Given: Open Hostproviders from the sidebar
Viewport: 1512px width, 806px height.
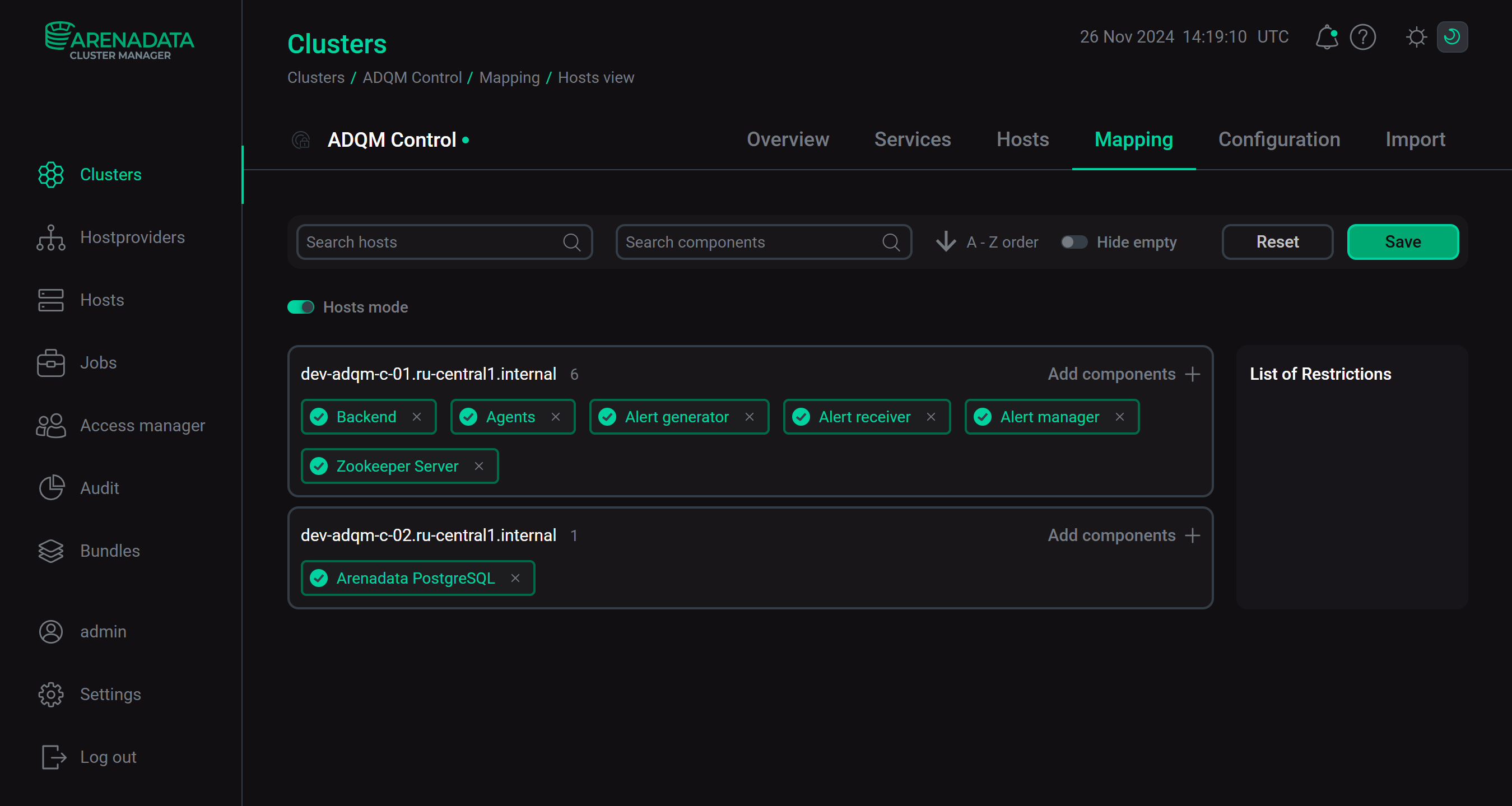Looking at the screenshot, I should [x=132, y=237].
